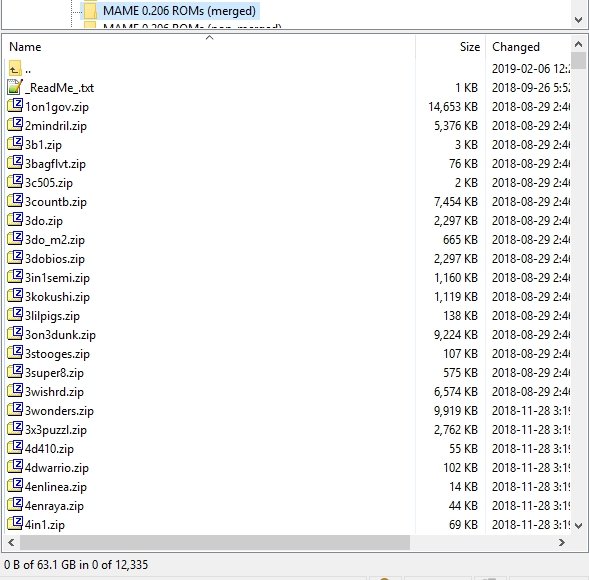Click the zip icon of 3x3puzzl.zip

click(15, 429)
